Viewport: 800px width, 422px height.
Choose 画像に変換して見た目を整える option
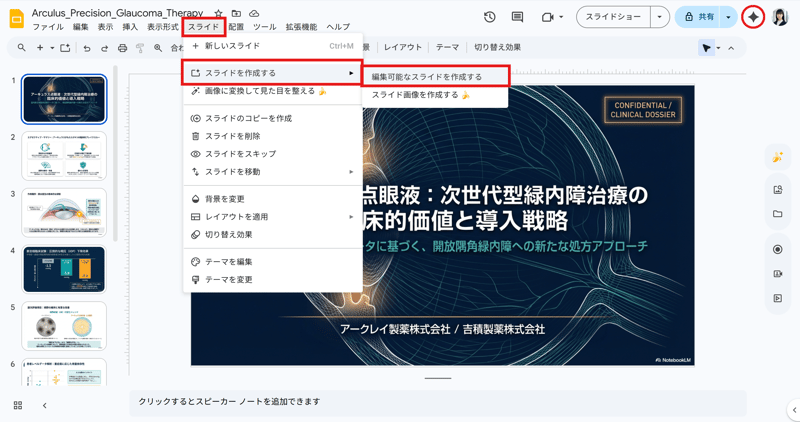tap(272, 91)
